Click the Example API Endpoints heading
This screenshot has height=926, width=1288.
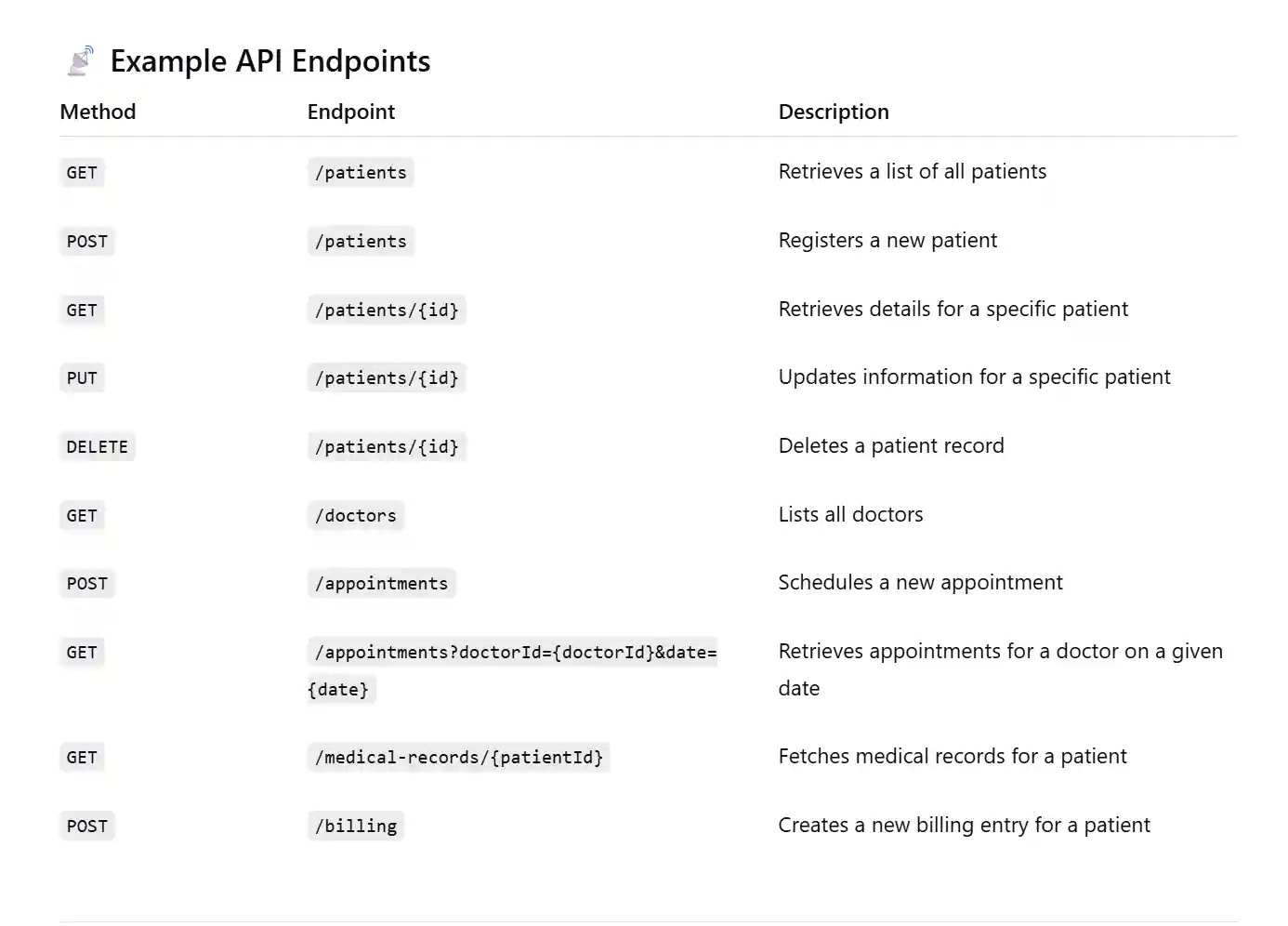[x=269, y=61]
